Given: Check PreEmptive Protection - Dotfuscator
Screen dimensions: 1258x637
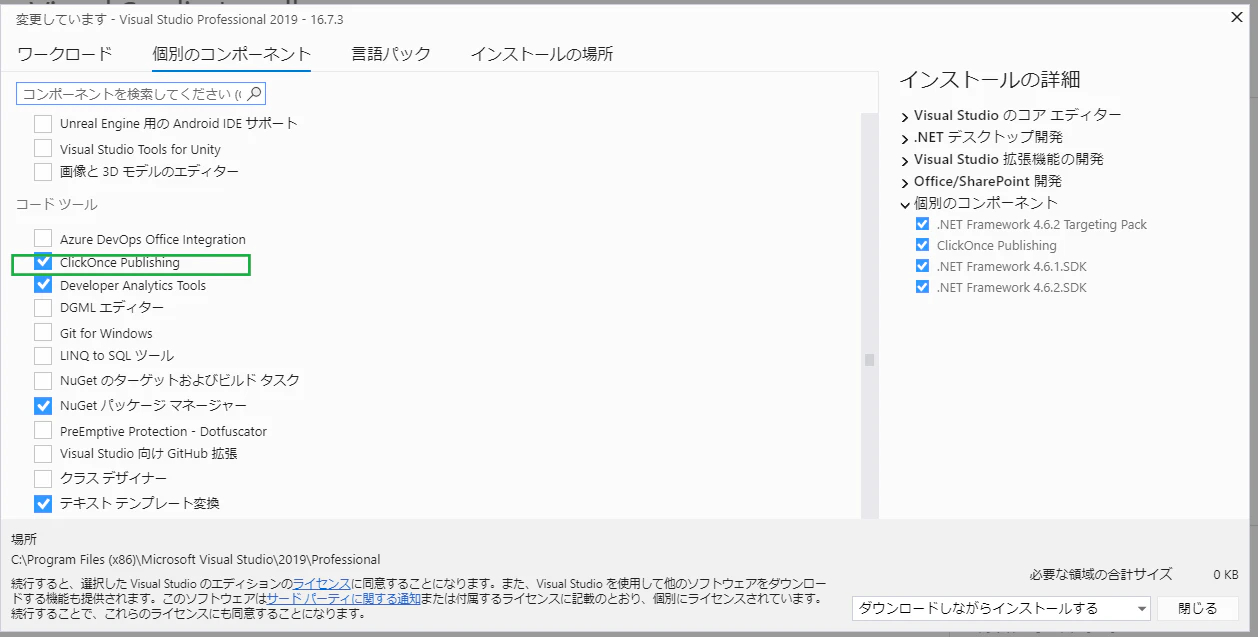Looking at the screenshot, I should [x=43, y=431].
